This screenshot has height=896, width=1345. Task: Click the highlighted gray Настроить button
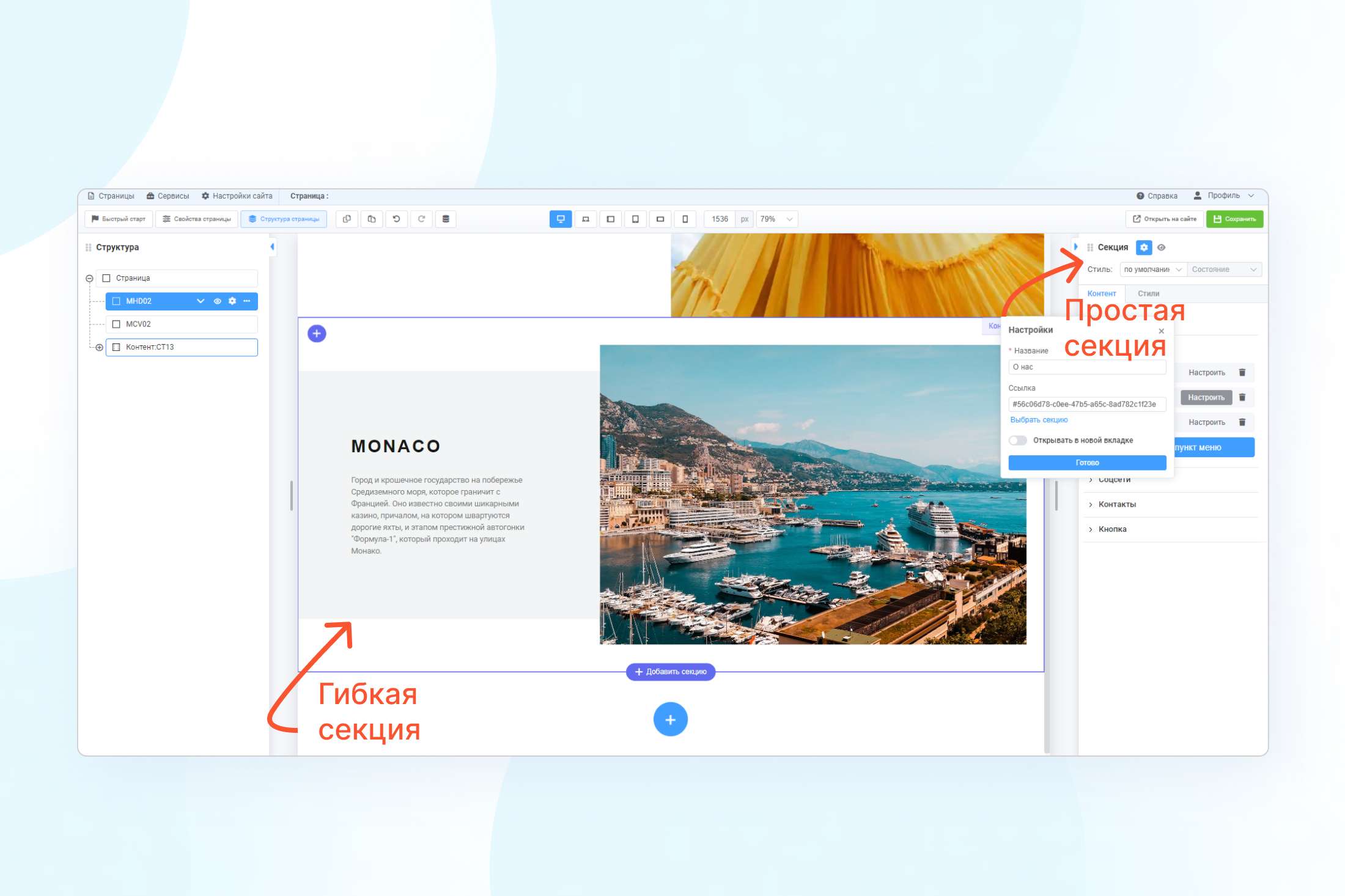[1206, 397]
